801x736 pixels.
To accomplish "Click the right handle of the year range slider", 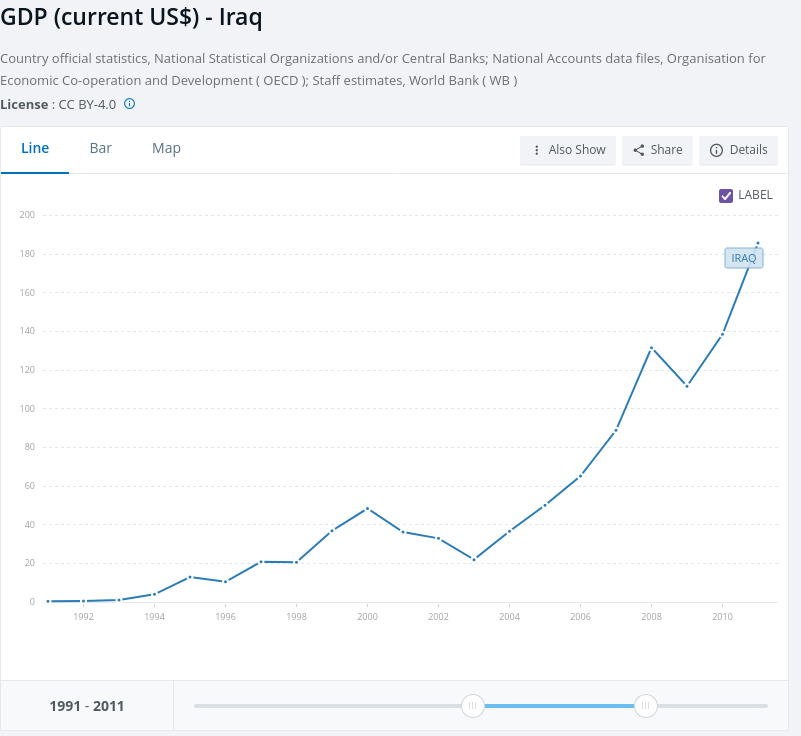I will point(646,706).
